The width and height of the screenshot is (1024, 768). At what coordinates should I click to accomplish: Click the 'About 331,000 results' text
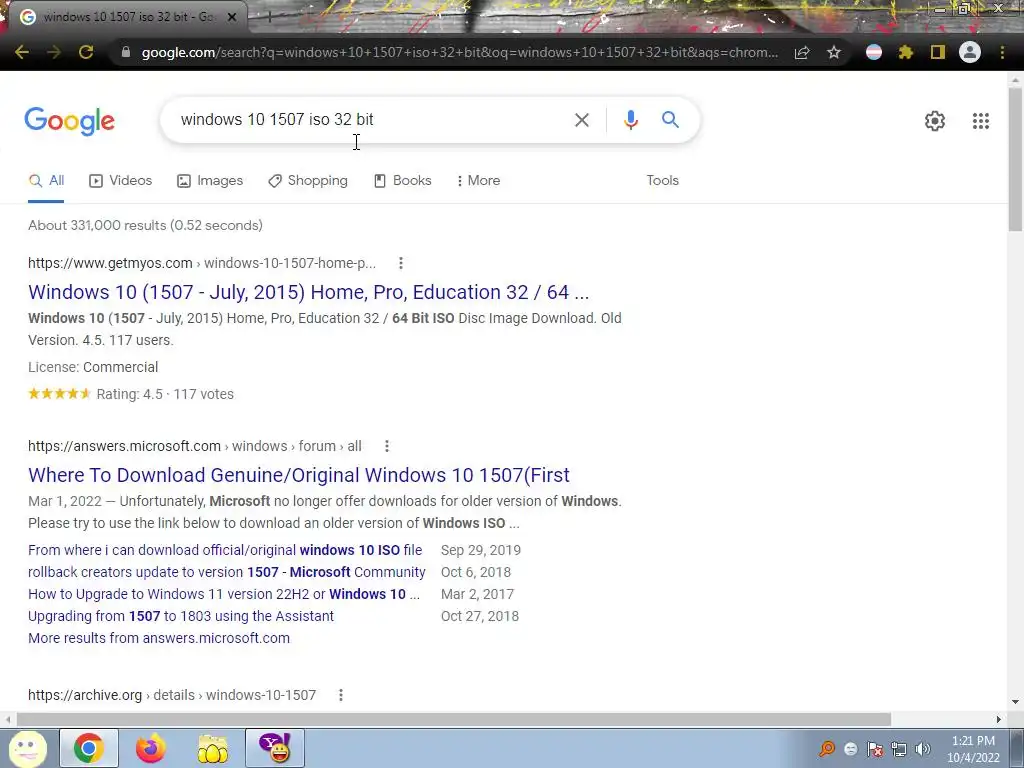pyautogui.click(x=145, y=225)
